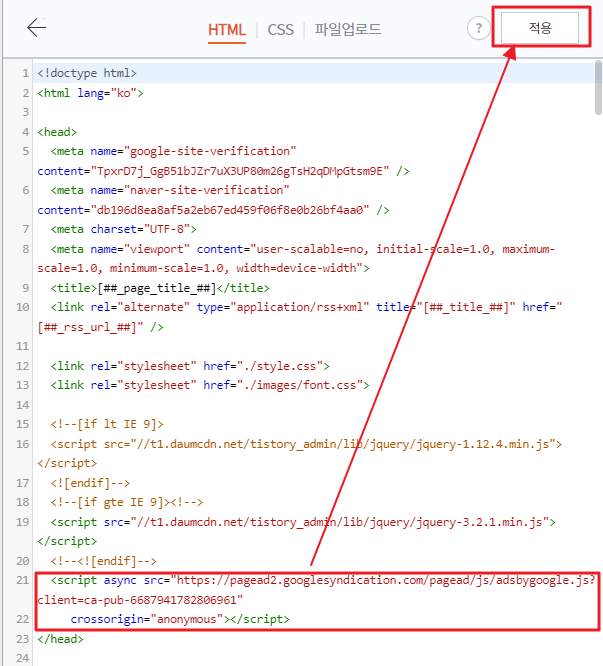Click the <!--[if lt IE 9]> comment
The image size is (603, 666).
[107, 424]
